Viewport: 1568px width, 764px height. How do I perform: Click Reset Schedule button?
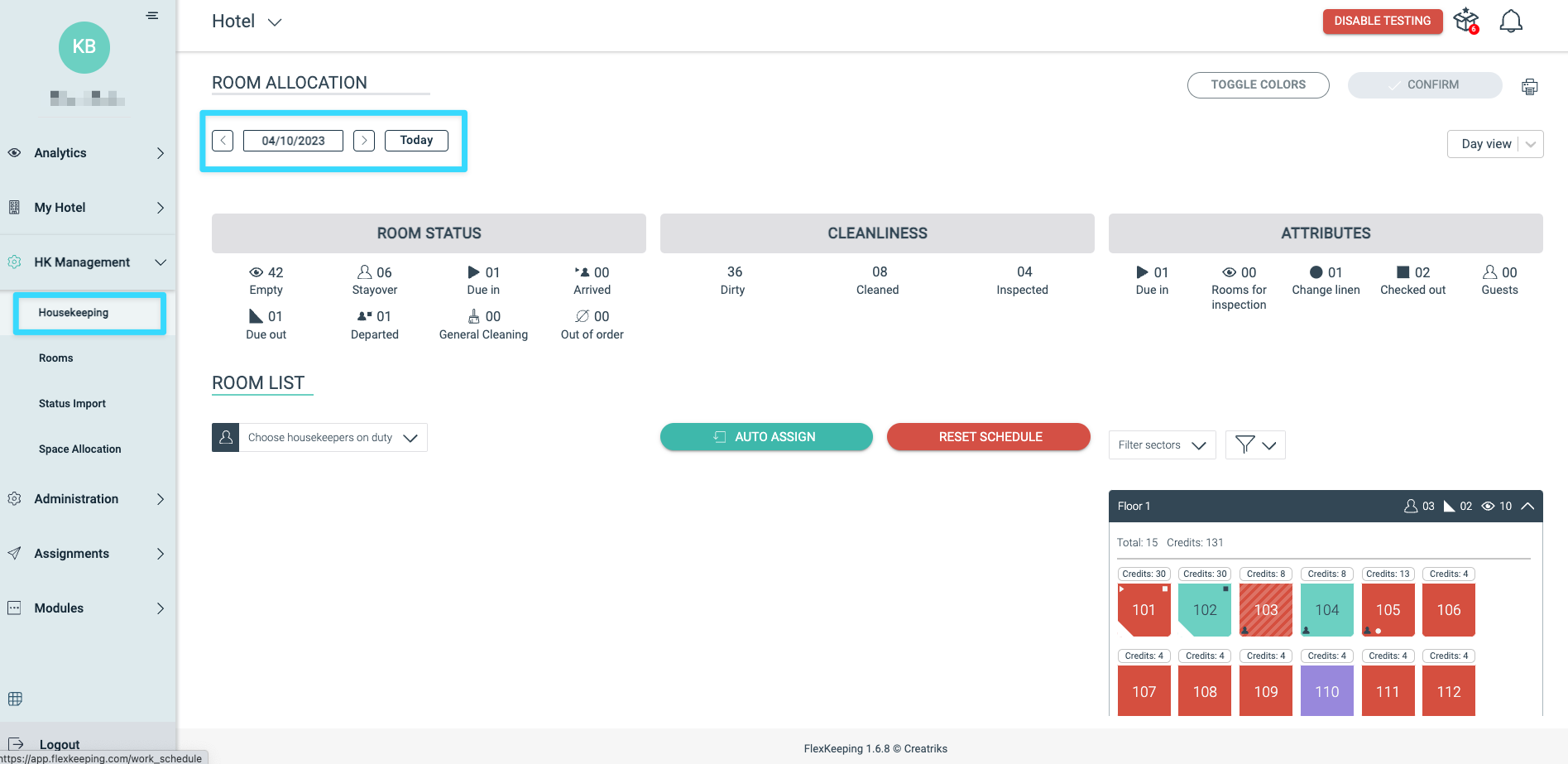[989, 436]
